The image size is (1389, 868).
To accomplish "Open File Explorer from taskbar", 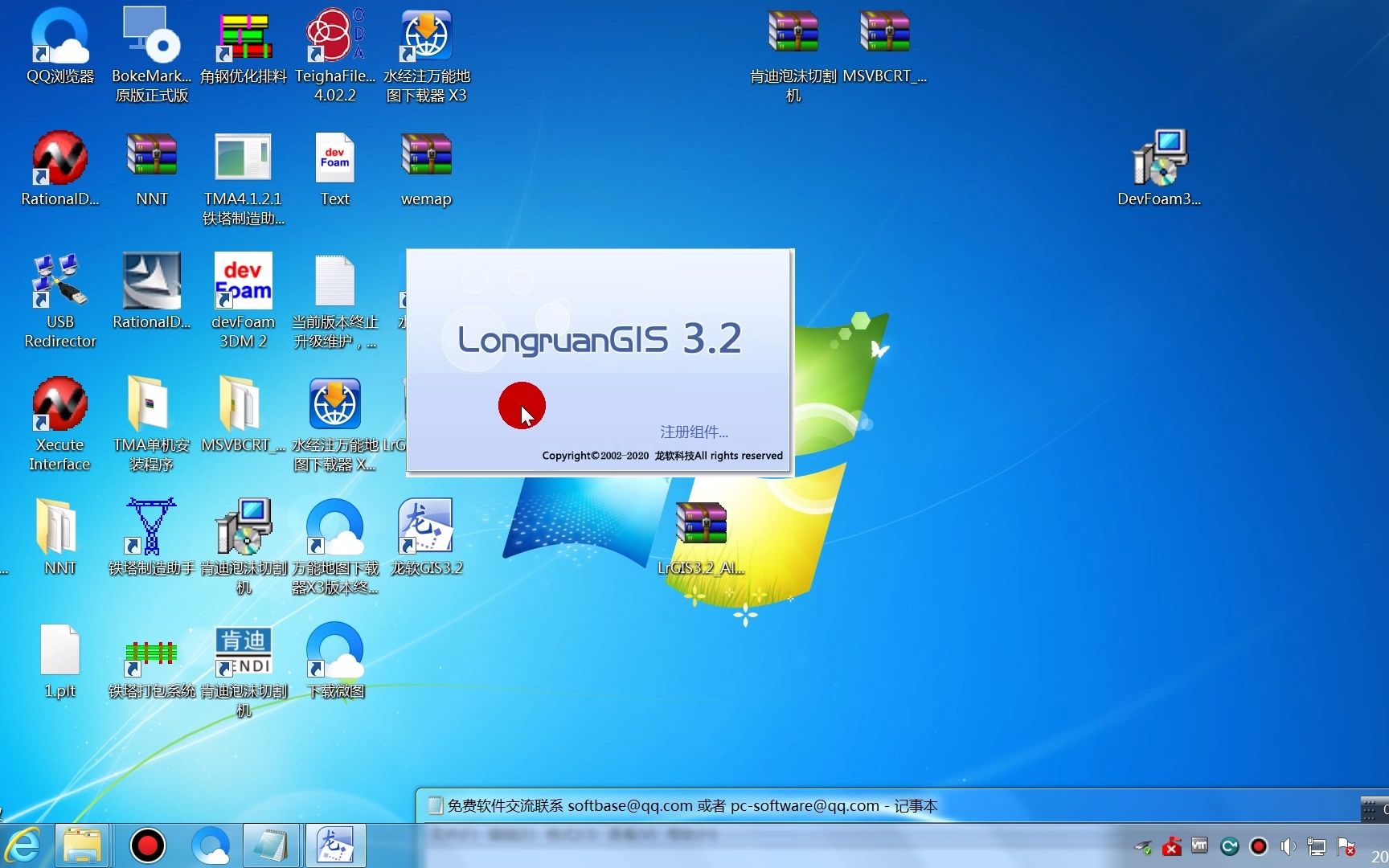I will 82,845.
